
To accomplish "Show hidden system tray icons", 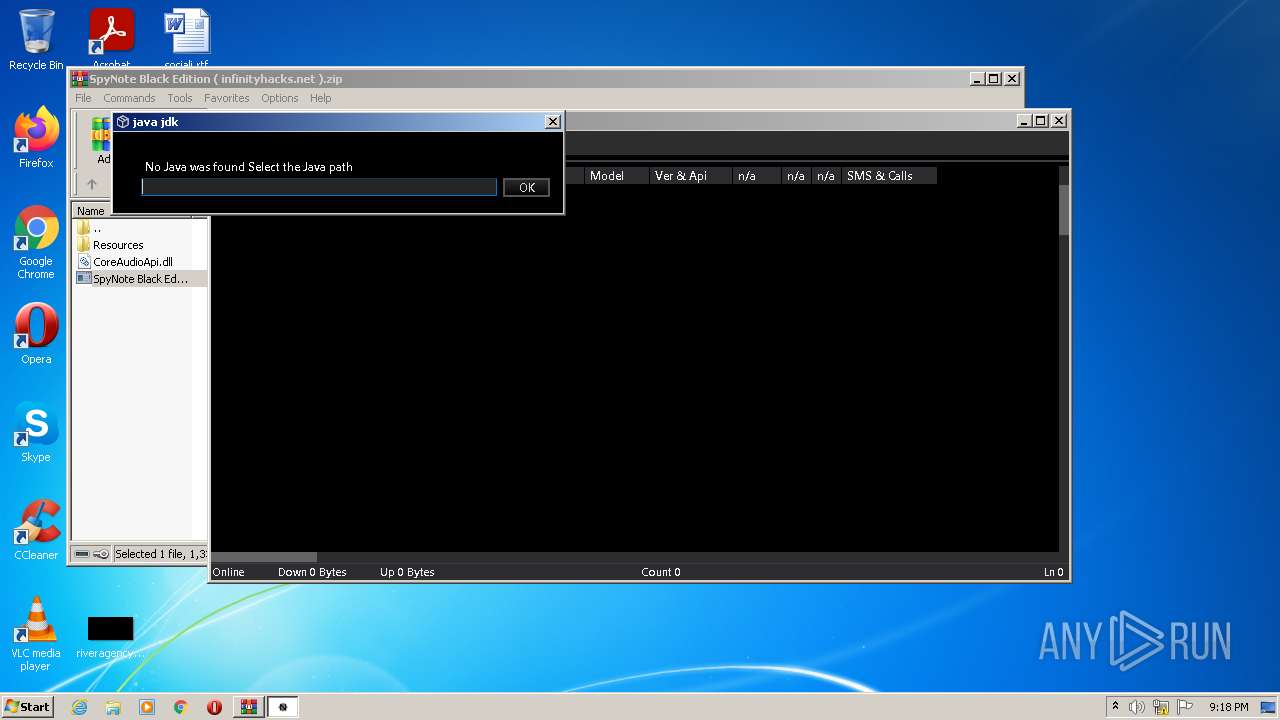I will click(1115, 707).
